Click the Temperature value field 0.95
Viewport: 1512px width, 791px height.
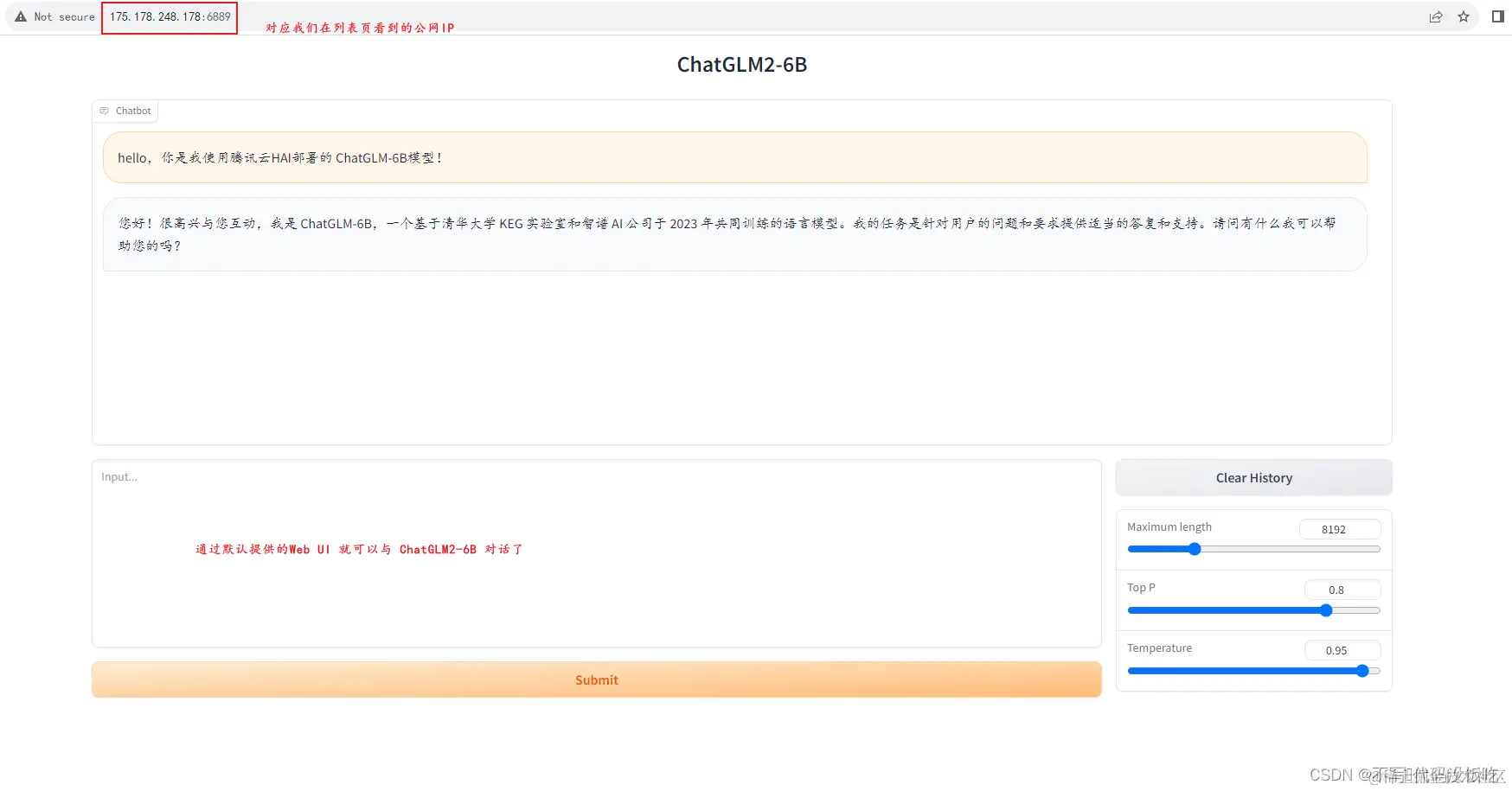[1342, 650]
